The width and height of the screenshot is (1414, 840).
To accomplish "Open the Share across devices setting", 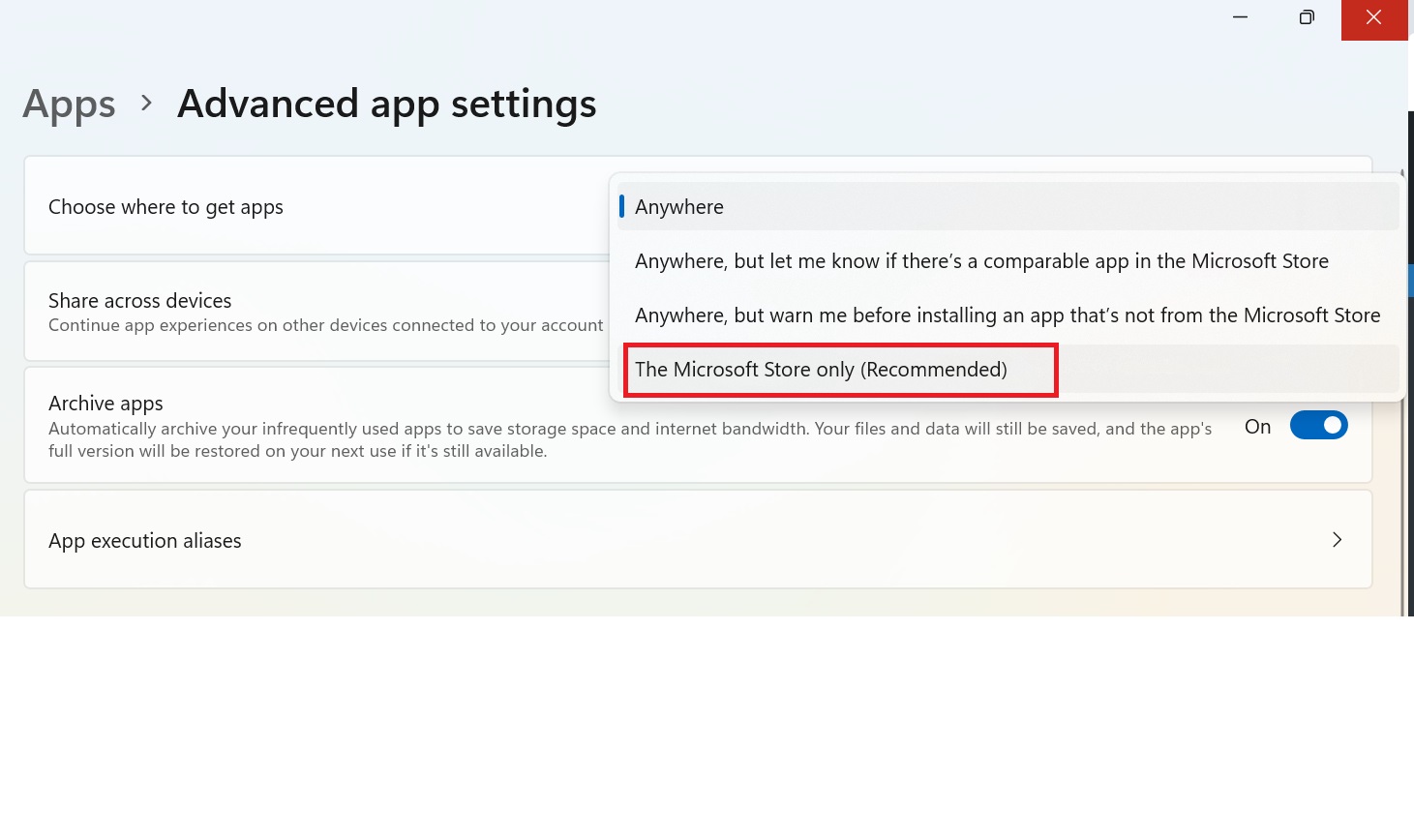I will tap(140, 301).
